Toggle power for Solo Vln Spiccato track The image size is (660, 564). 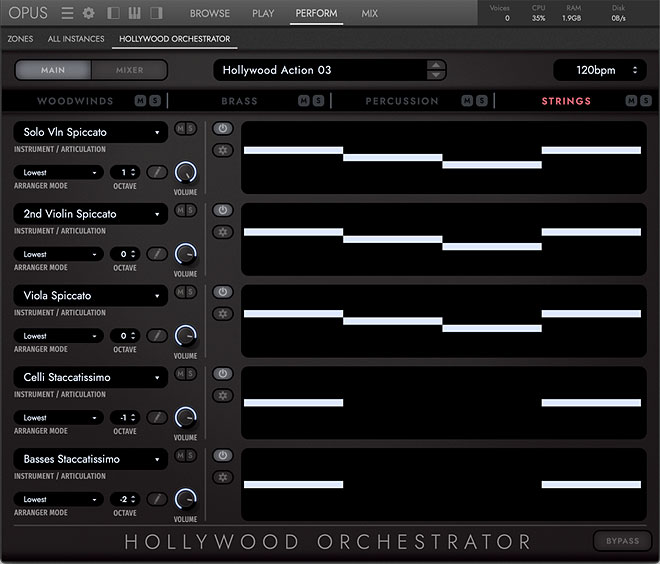[x=223, y=128]
